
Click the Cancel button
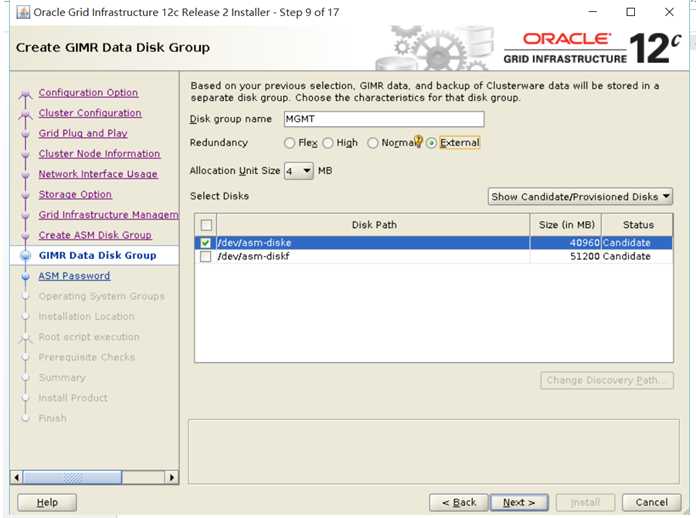pyautogui.click(x=651, y=502)
